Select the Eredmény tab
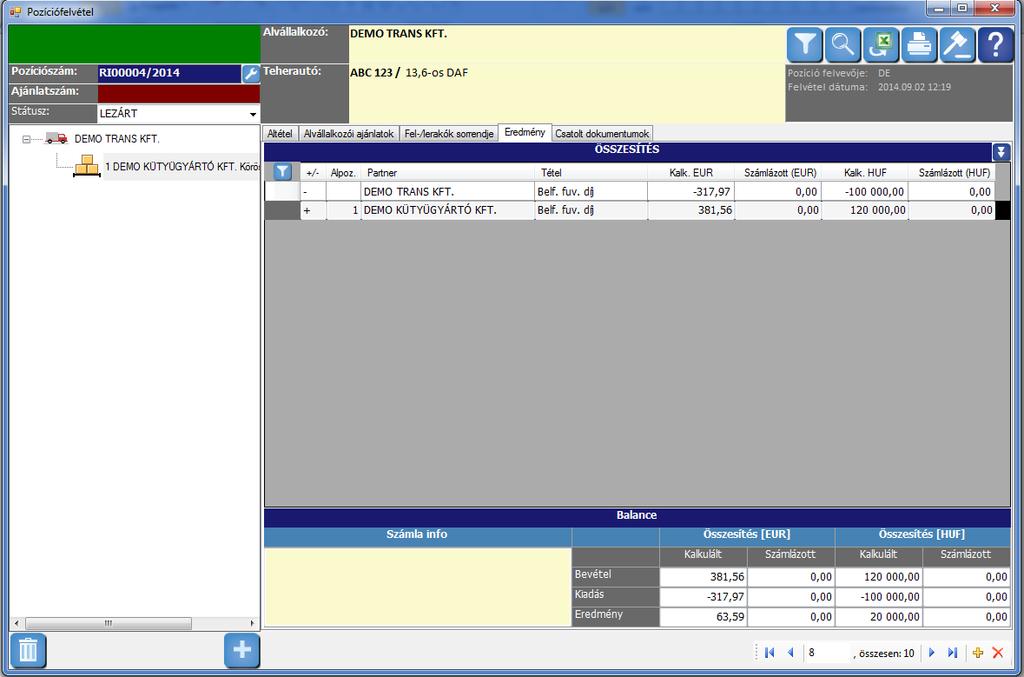This screenshot has width=1024, height=677. [x=524, y=132]
